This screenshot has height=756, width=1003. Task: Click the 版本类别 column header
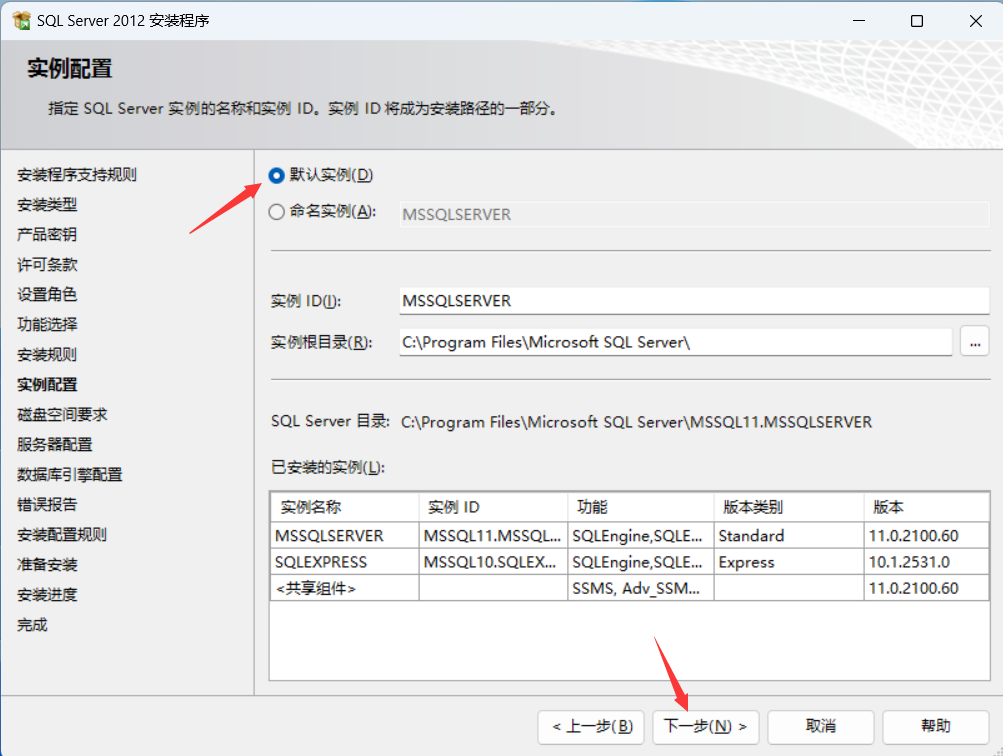[x=789, y=507]
